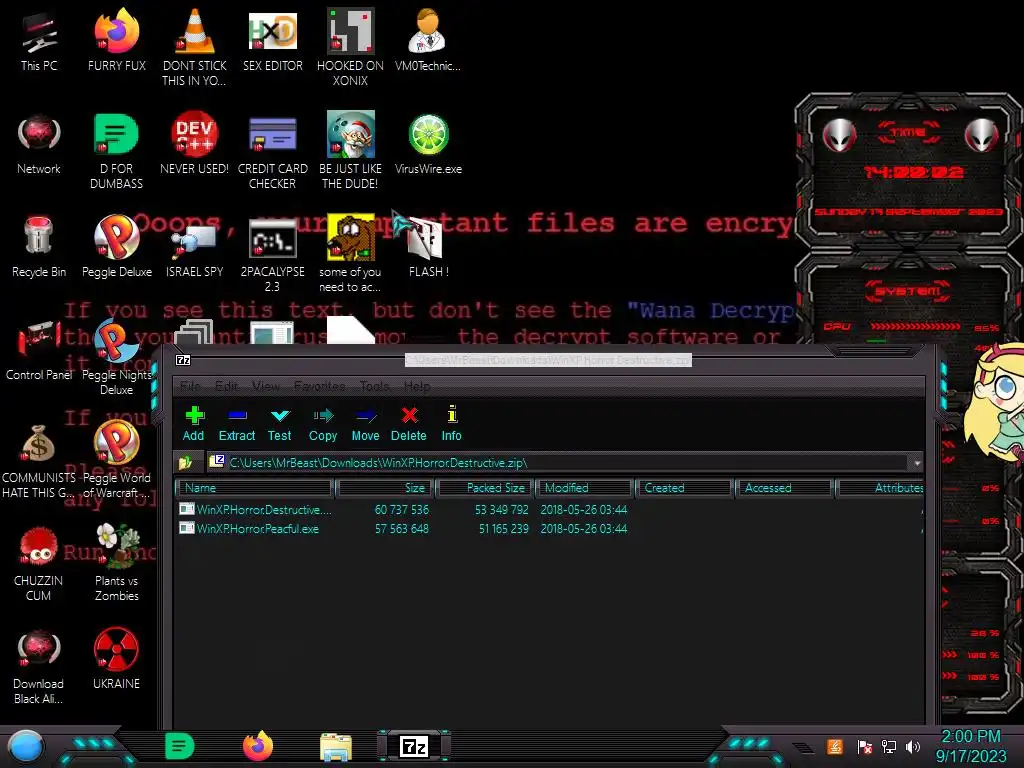Click the Add button in 7-Zip toolbar
Image resolution: width=1024 pixels, height=768 pixels.
click(193, 423)
